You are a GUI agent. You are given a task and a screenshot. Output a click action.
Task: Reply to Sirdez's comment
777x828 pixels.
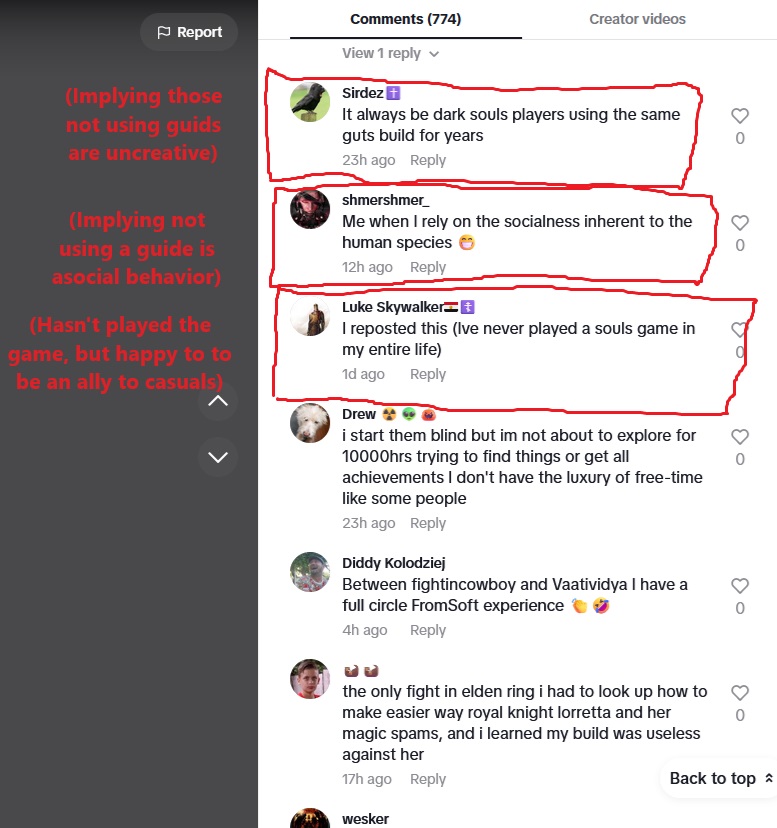click(x=428, y=160)
